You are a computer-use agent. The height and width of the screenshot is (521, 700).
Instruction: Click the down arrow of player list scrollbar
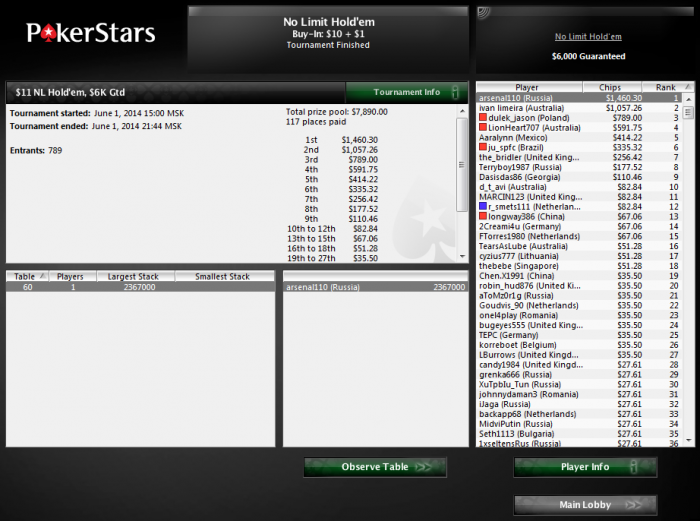688,441
